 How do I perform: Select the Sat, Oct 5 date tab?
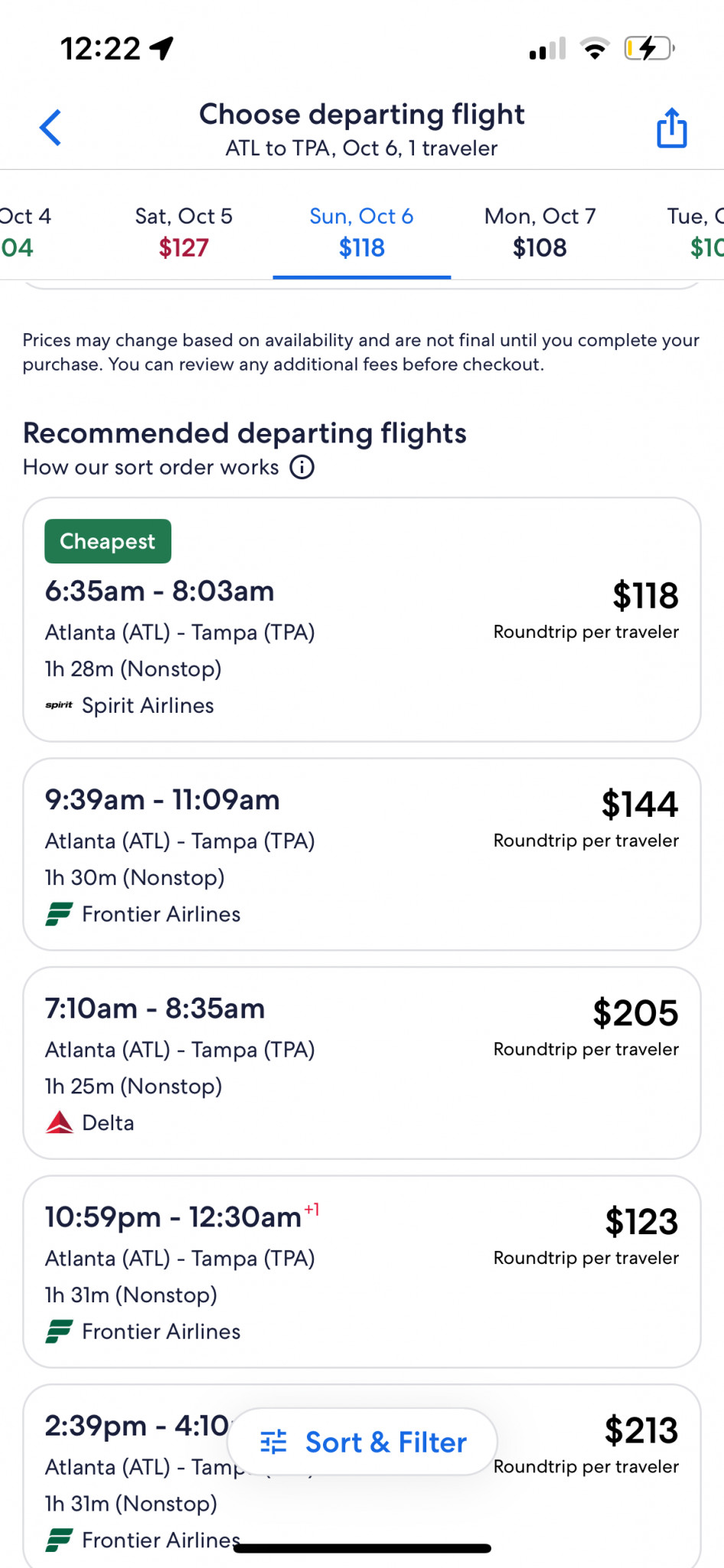(184, 232)
